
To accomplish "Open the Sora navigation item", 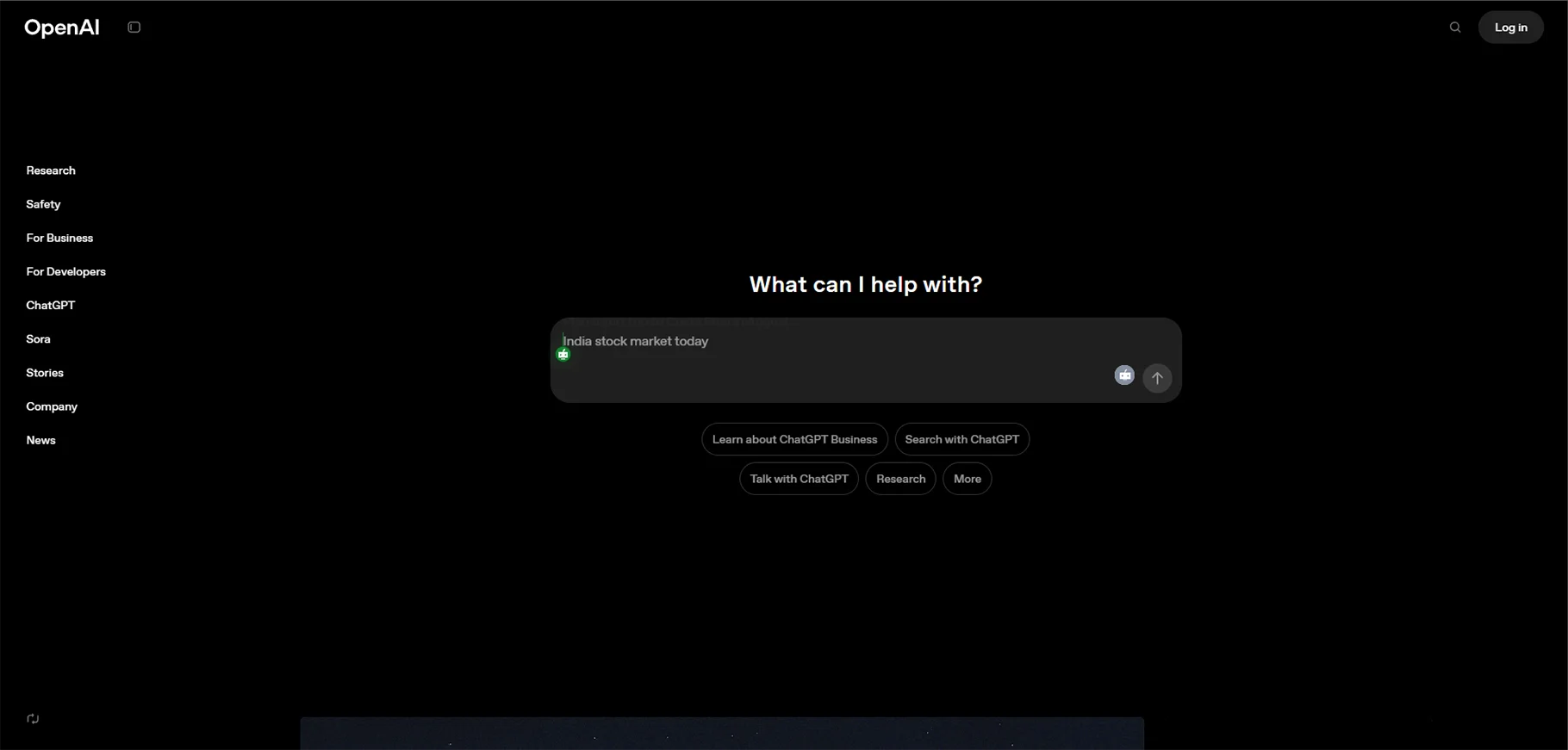I will [38, 339].
